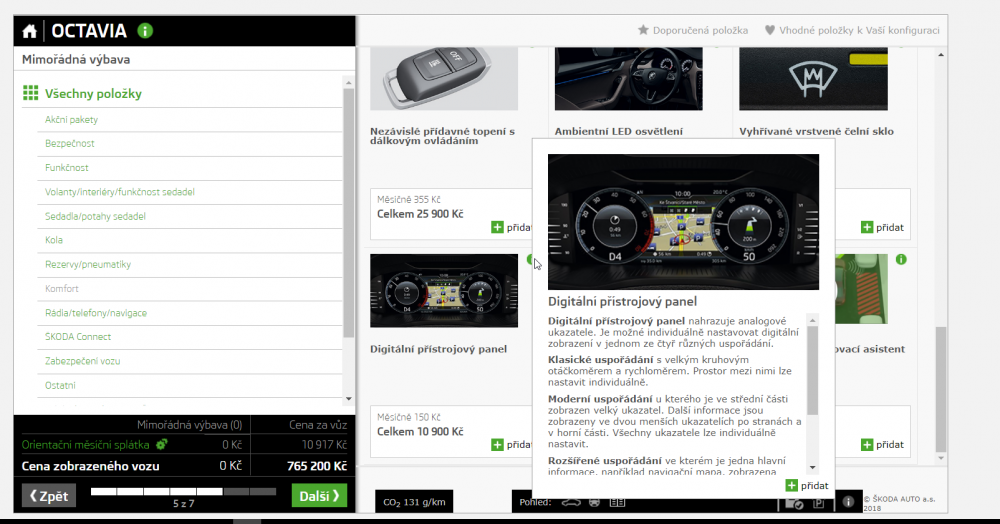
Task: Click the total price 765 200 Kč
Action: click(316, 466)
